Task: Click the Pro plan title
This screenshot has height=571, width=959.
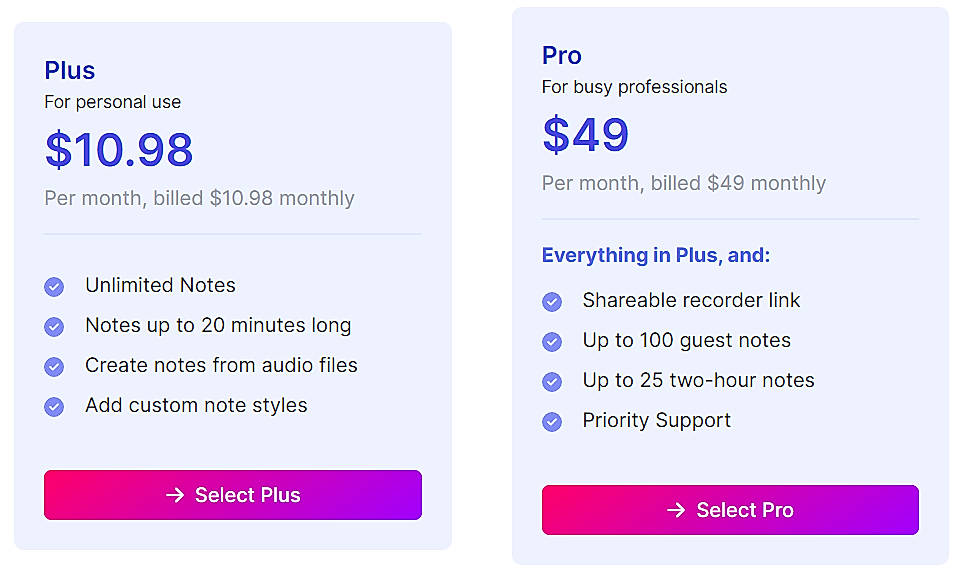Action: 562,55
